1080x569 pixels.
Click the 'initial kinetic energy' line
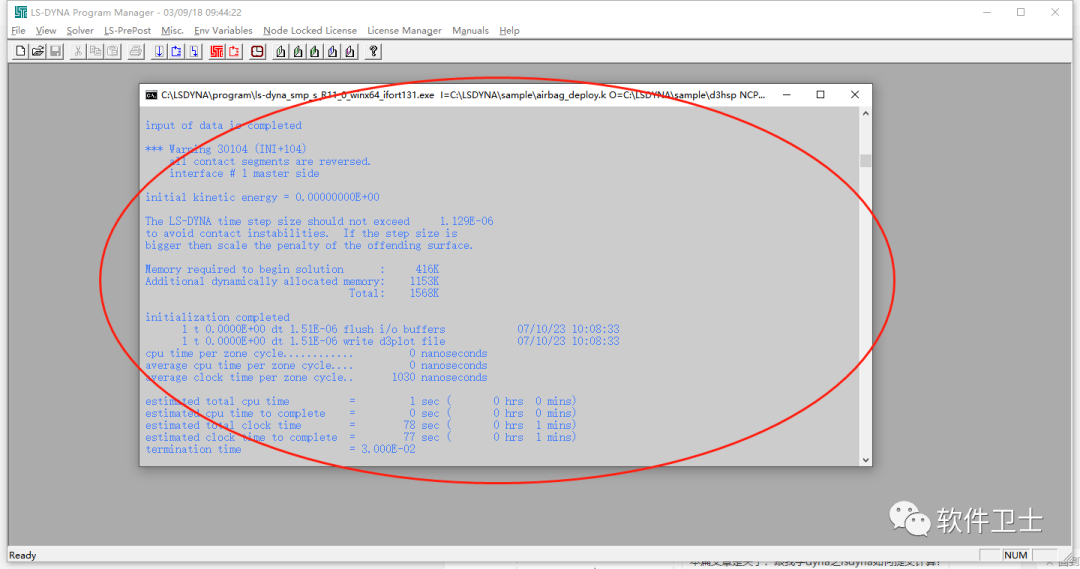(262, 197)
